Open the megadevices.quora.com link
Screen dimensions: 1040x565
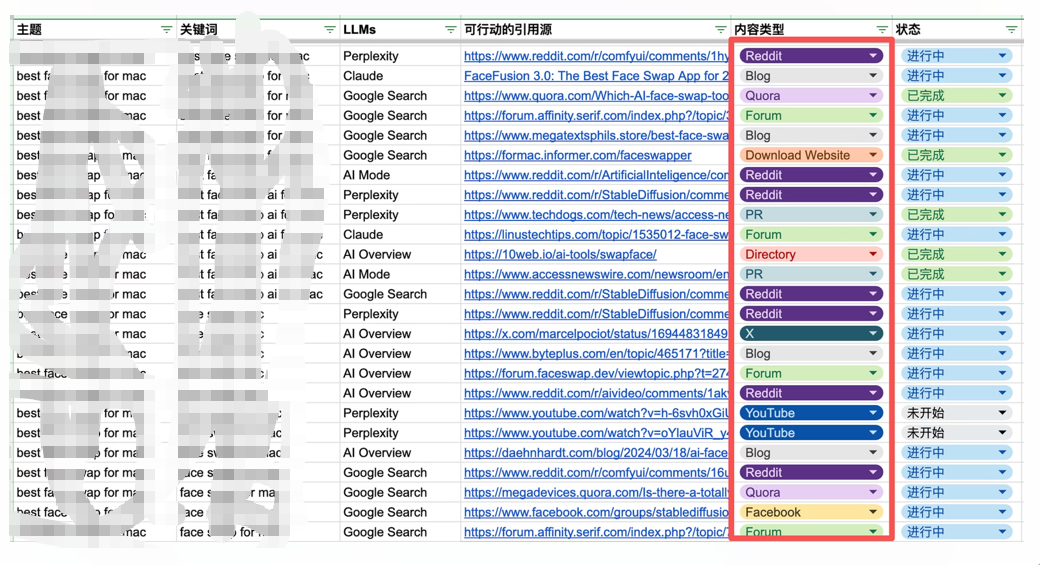pos(596,493)
